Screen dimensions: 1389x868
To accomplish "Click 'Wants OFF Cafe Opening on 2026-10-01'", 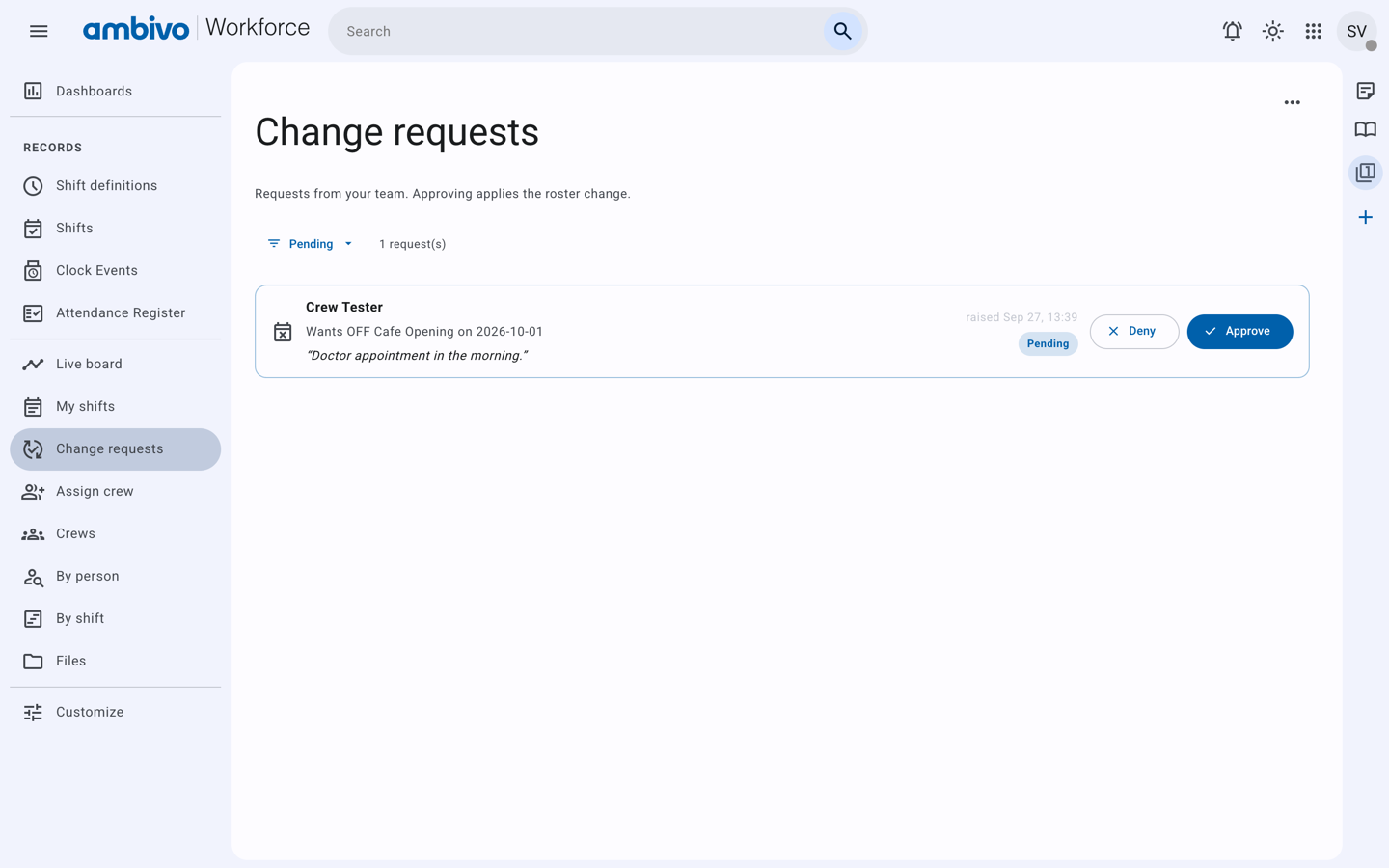I will [424, 331].
